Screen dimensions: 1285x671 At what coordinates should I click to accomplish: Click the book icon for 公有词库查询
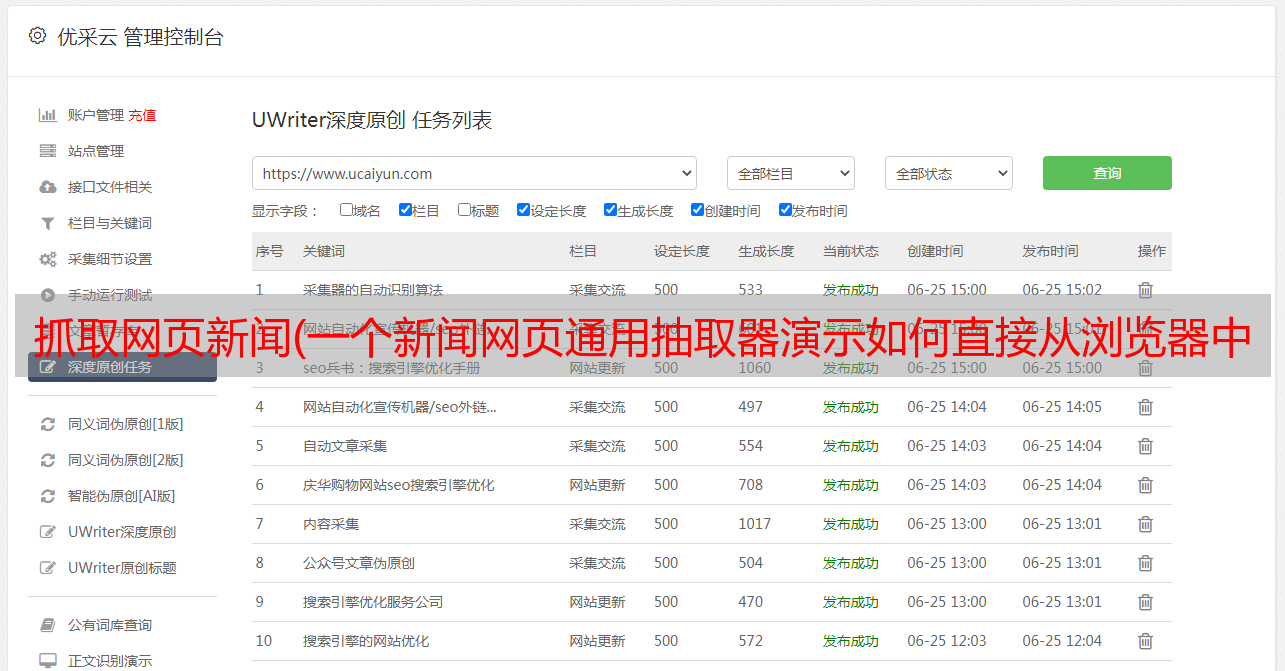click(x=47, y=625)
